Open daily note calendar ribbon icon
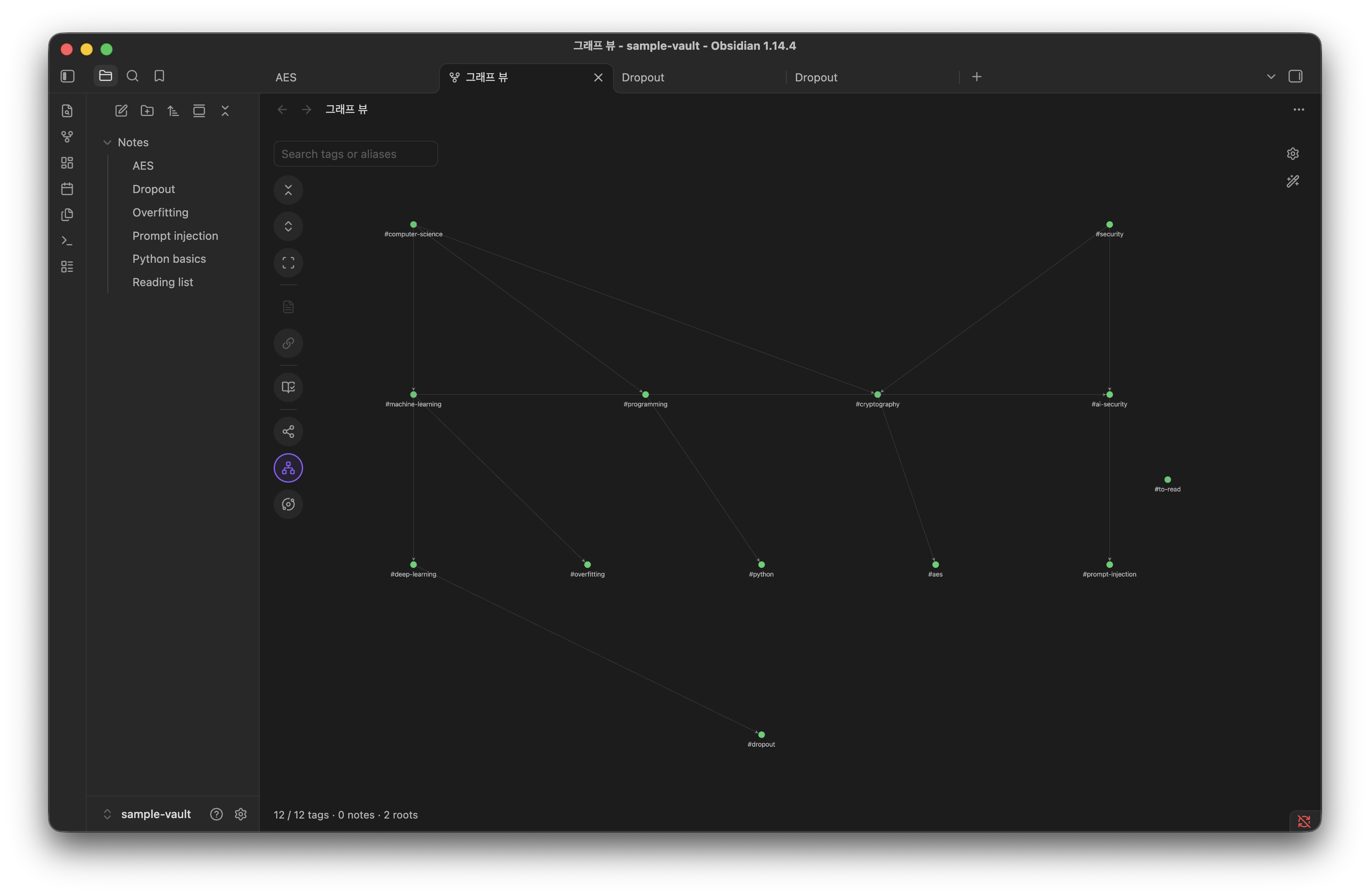The image size is (1370, 896). [x=68, y=188]
